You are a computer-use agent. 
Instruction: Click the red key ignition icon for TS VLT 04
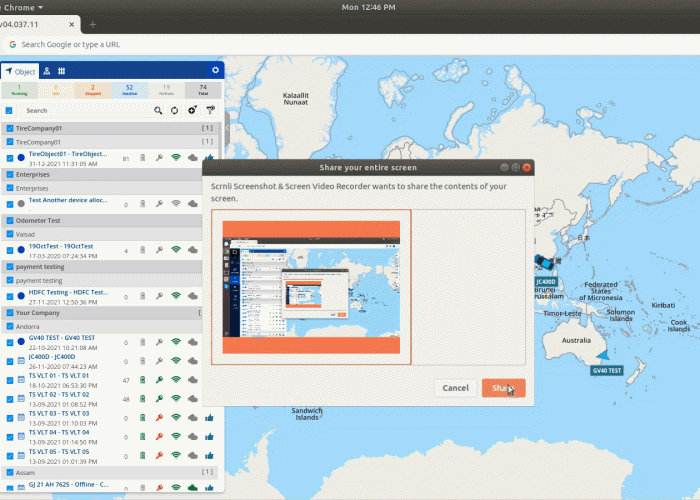click(x=158, y=436)
